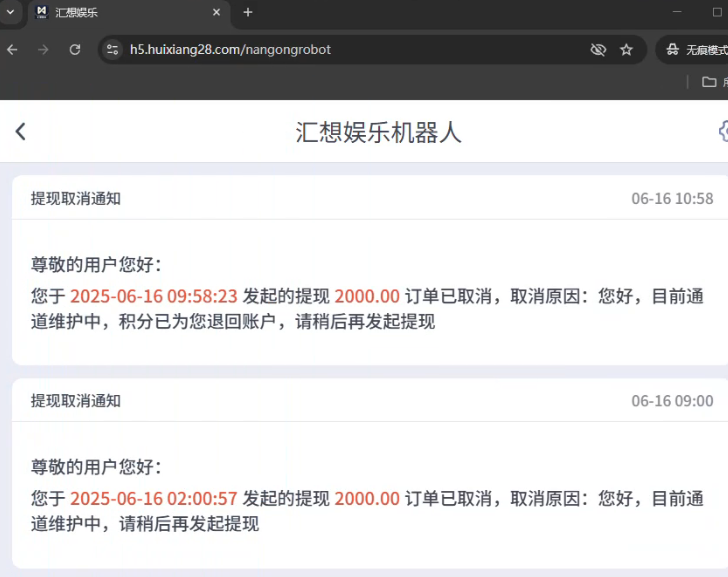Click second card's line 道维护中，请稍后再发起提现
Viewport: 728px width, 577px height.
(145, 524)
